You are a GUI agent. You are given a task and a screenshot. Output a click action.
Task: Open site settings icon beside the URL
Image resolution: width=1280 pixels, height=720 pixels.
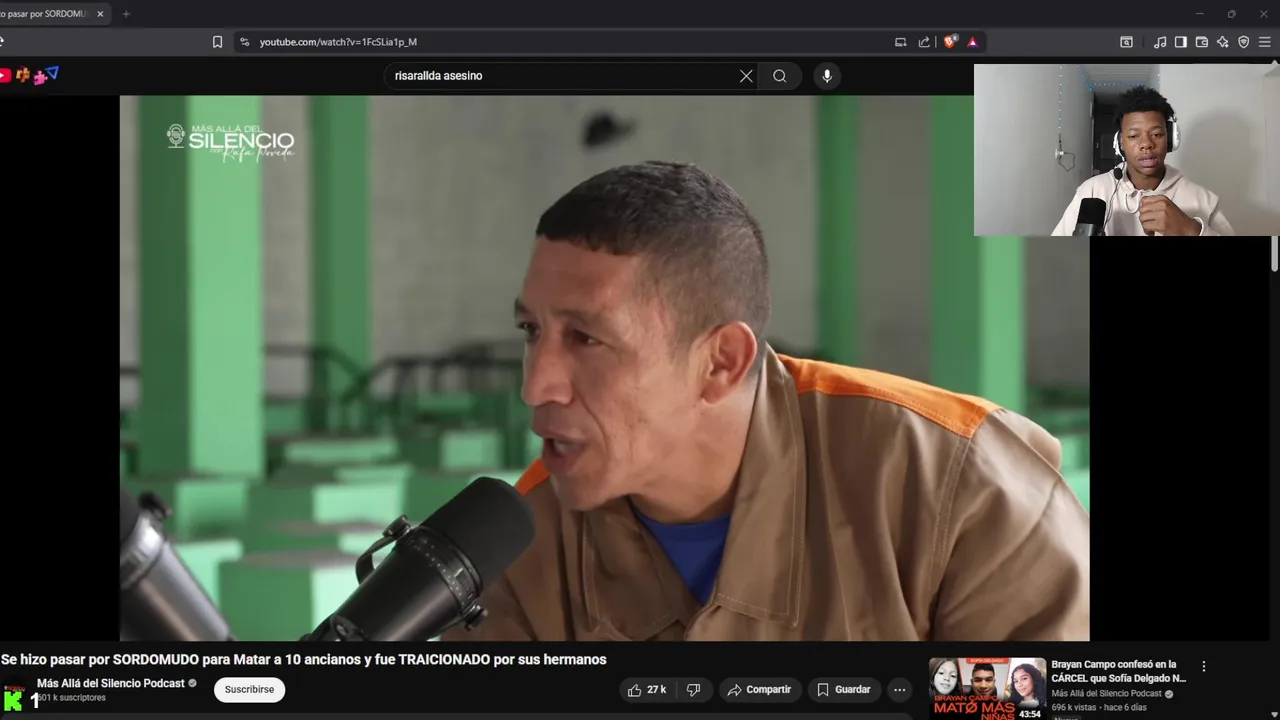(244, 42)
